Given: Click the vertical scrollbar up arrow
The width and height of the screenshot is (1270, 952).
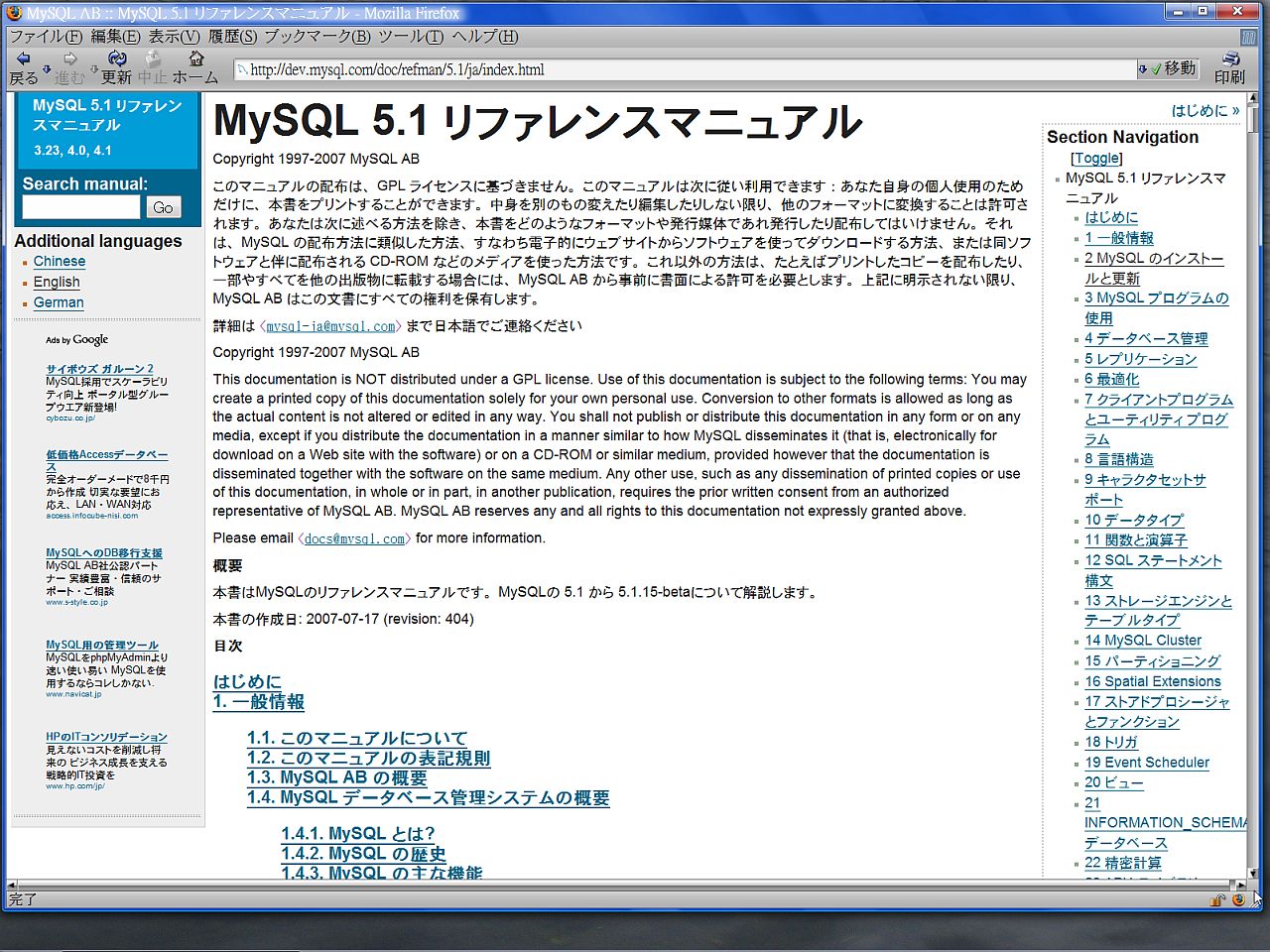Looking at the screenshot, I should pyautogui.click(x=1255, y=100).
